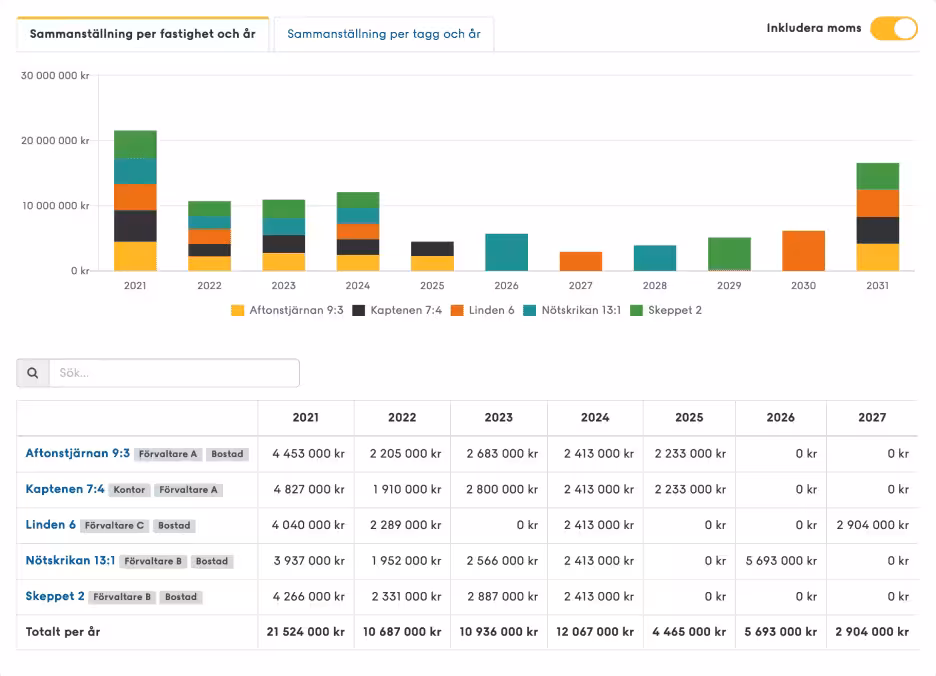Click the 2026 table column header
The width and height of the screenshot is (936, 676).
(781, 417)
